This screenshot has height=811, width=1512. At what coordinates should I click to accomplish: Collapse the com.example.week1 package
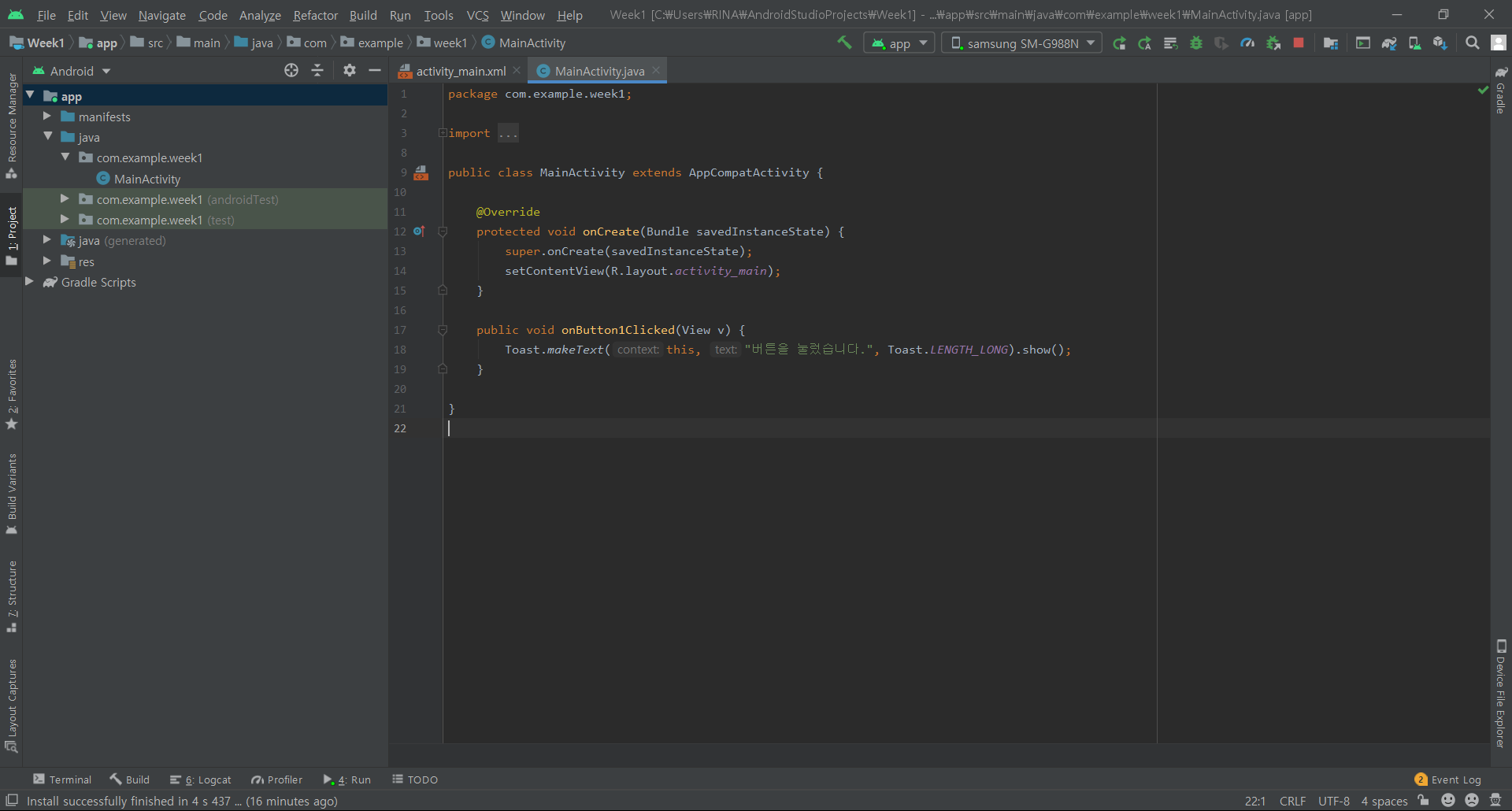pos(65,157)
